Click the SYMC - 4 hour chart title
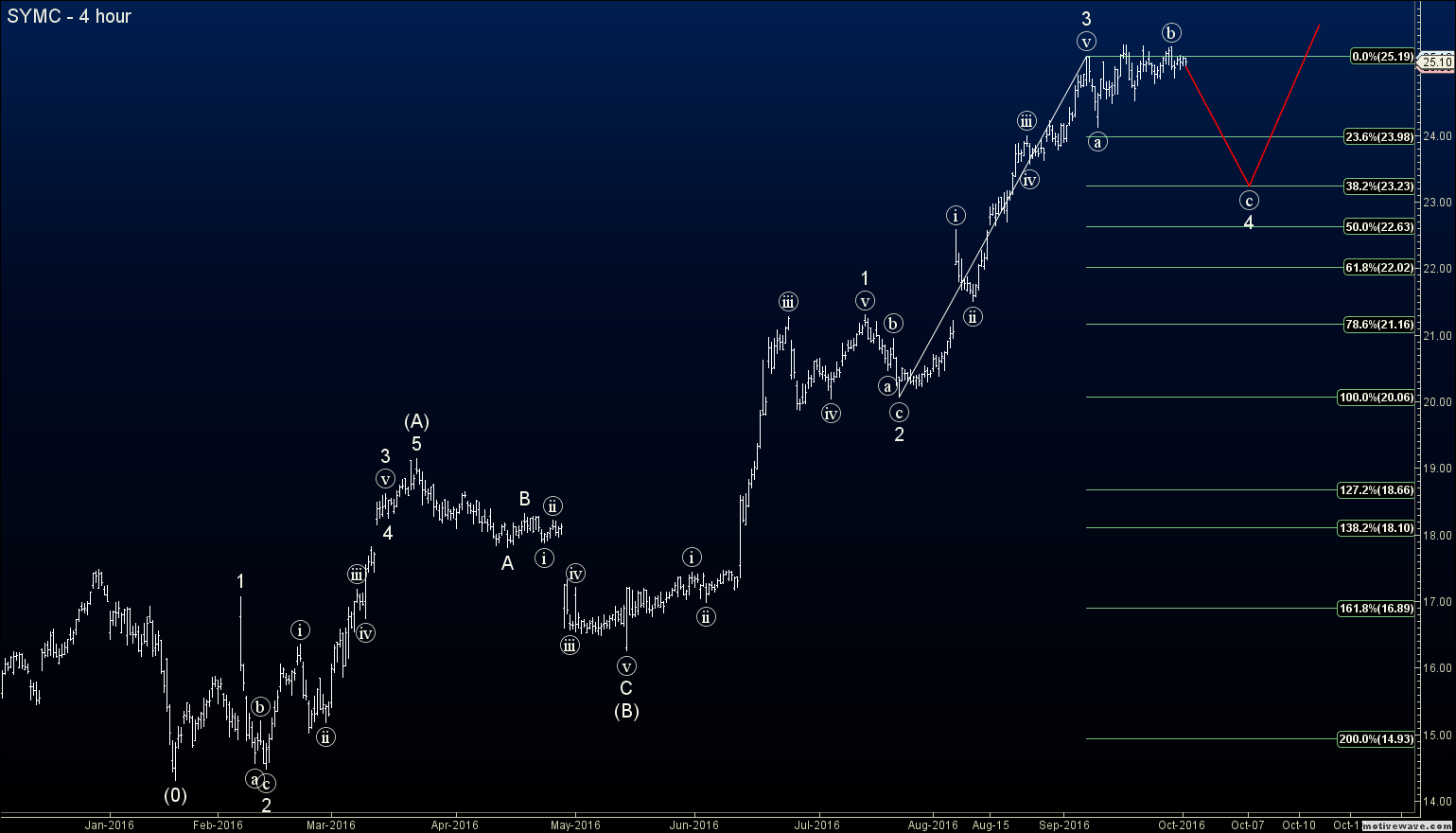The width and height of the screenshot is (1456, 833). point(69,16)
